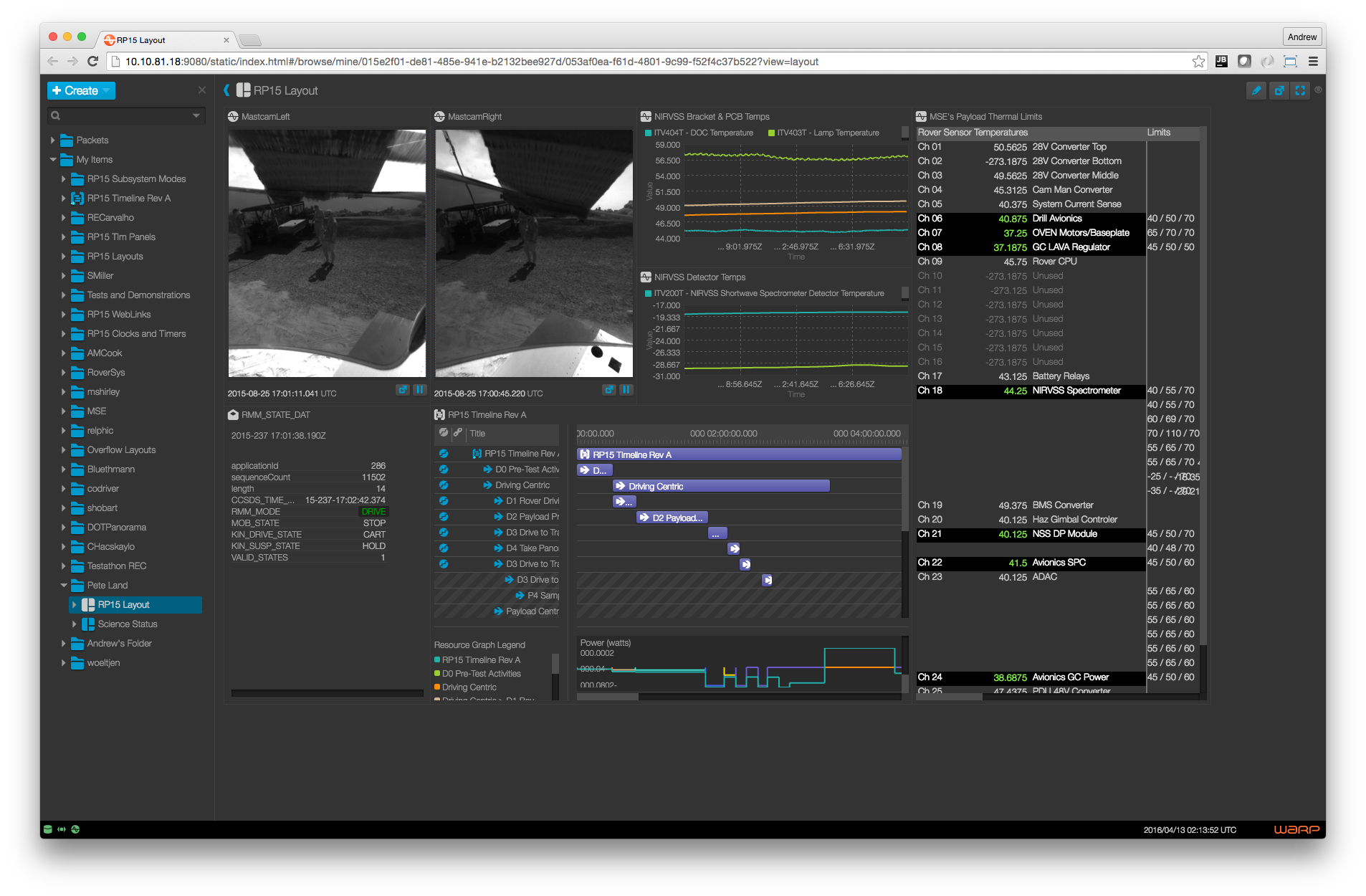Viewport: 1366px width, 896px height.
Task: Pop out the MastcamLeft image in new window
Action: (x=403, y=390)
